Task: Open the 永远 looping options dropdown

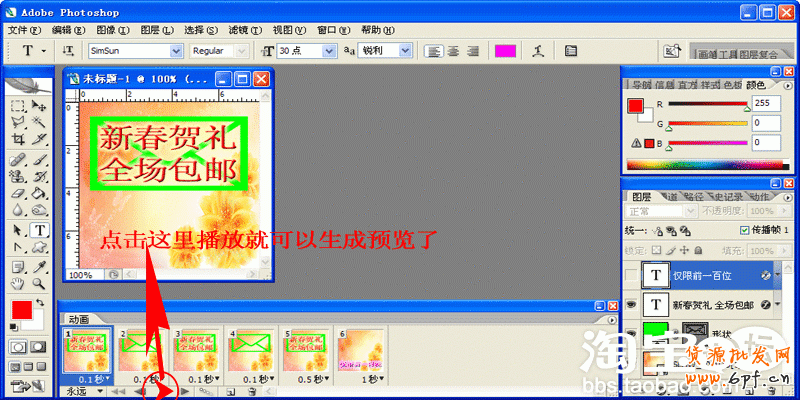Action: pyautogui.click(x=98, y=393)
